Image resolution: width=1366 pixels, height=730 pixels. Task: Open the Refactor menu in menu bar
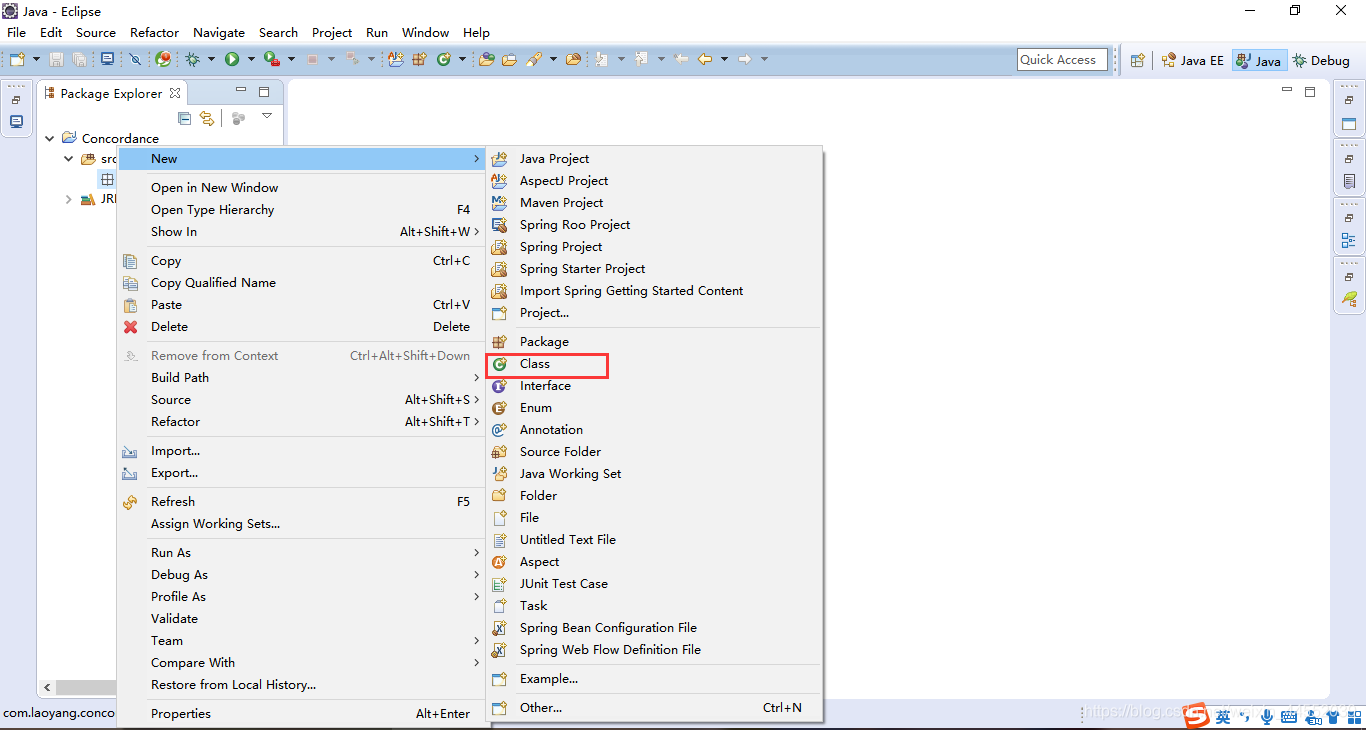click(154, 32)
